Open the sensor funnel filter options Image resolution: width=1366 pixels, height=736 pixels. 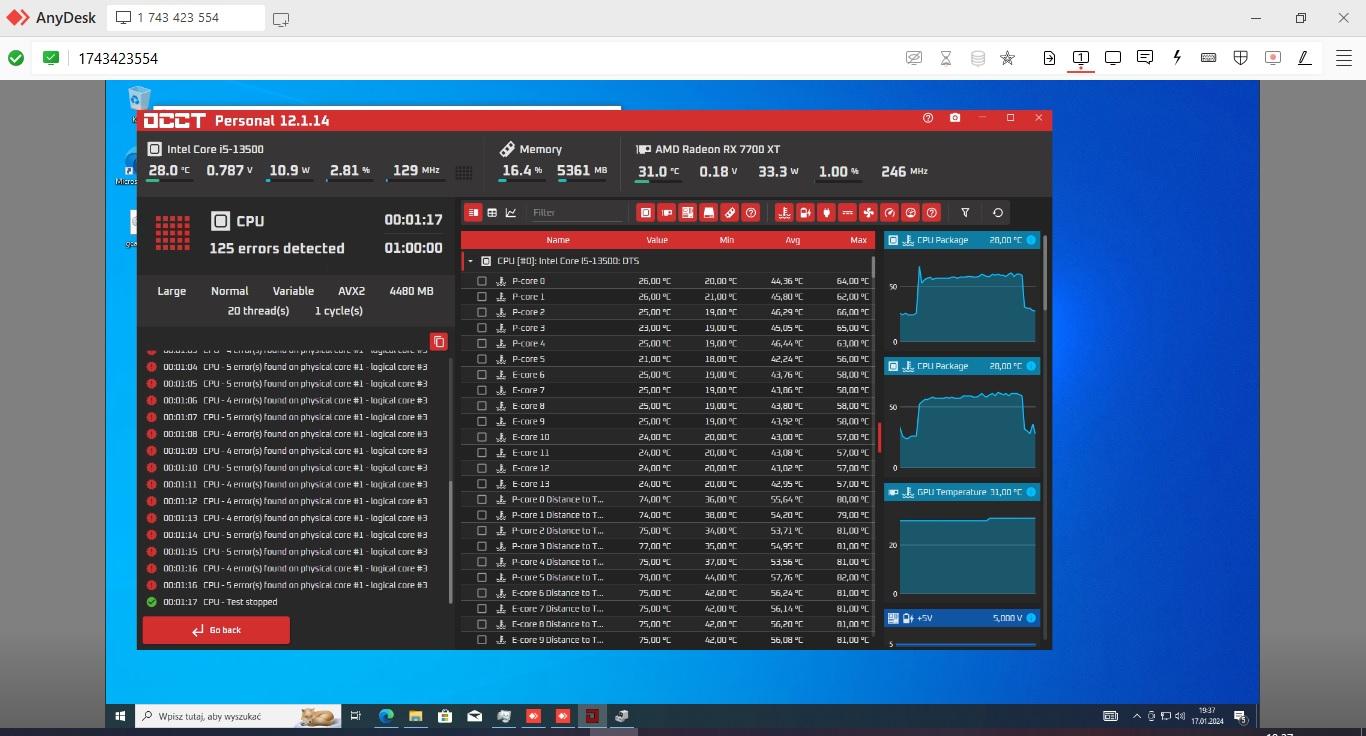pos(965,213)
